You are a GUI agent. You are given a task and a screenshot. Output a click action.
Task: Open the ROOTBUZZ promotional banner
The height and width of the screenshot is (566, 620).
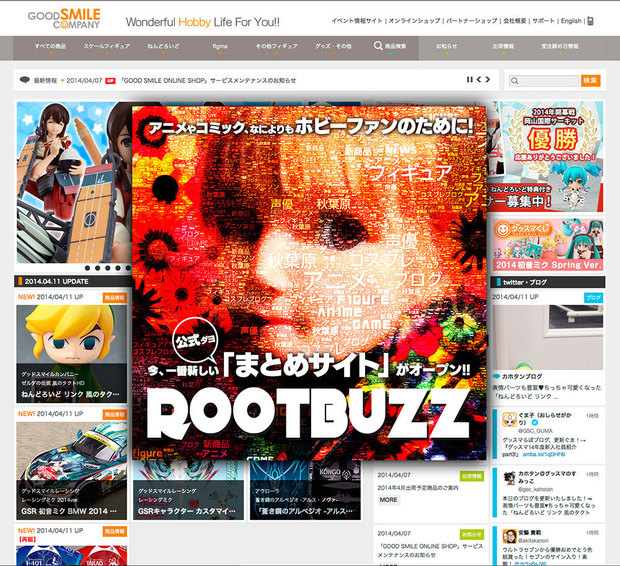coord(308,280)
